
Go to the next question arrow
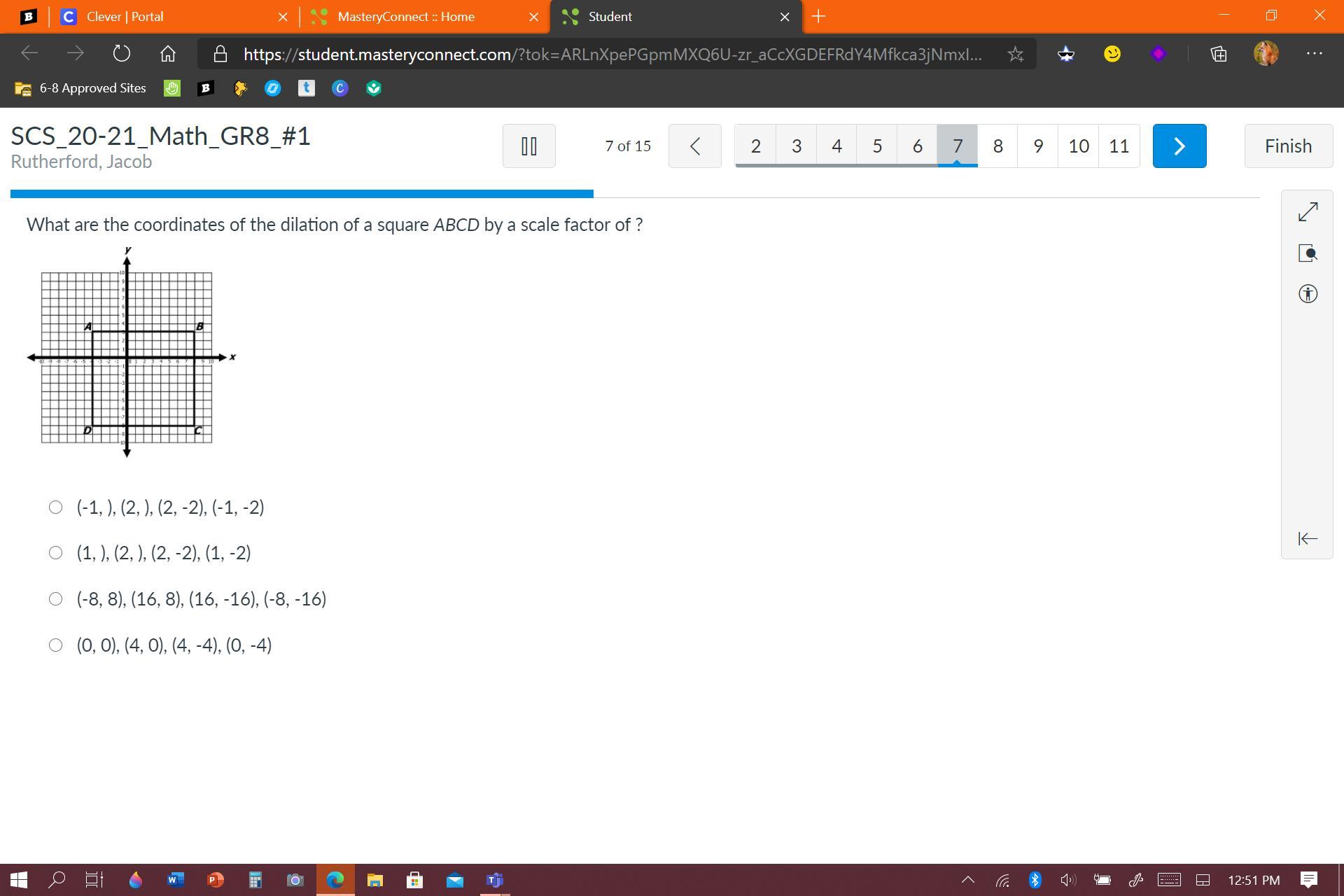[1179, 146]
